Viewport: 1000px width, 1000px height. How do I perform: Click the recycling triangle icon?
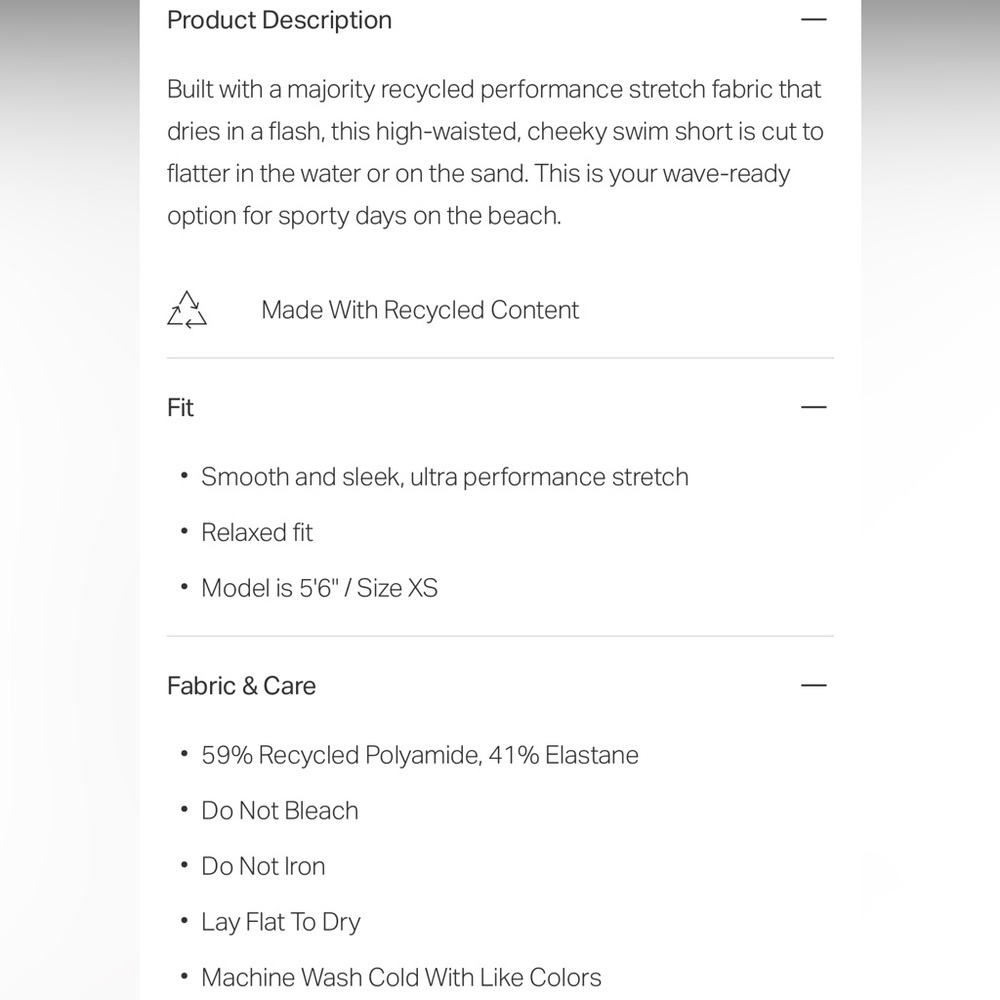pos(187,310)
